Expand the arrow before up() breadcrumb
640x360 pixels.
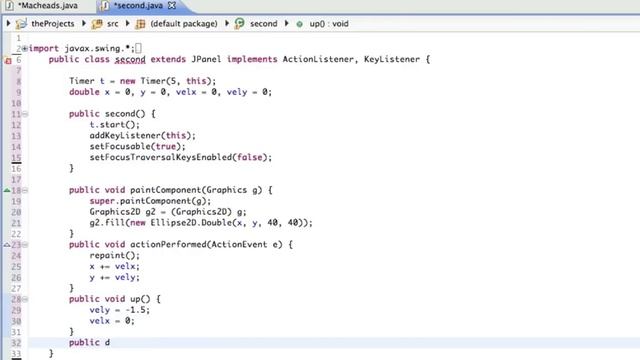pyautogui.click(x=287, y=23)
